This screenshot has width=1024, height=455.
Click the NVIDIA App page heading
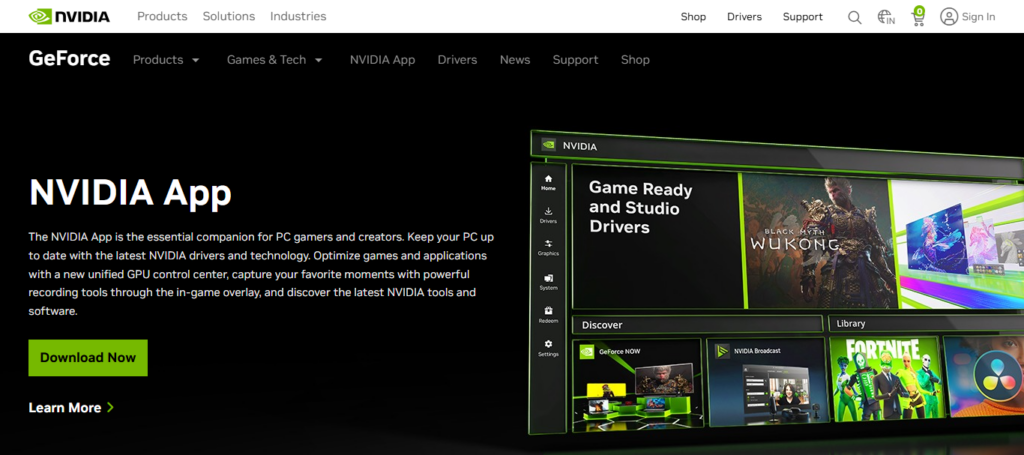point(130,193)
